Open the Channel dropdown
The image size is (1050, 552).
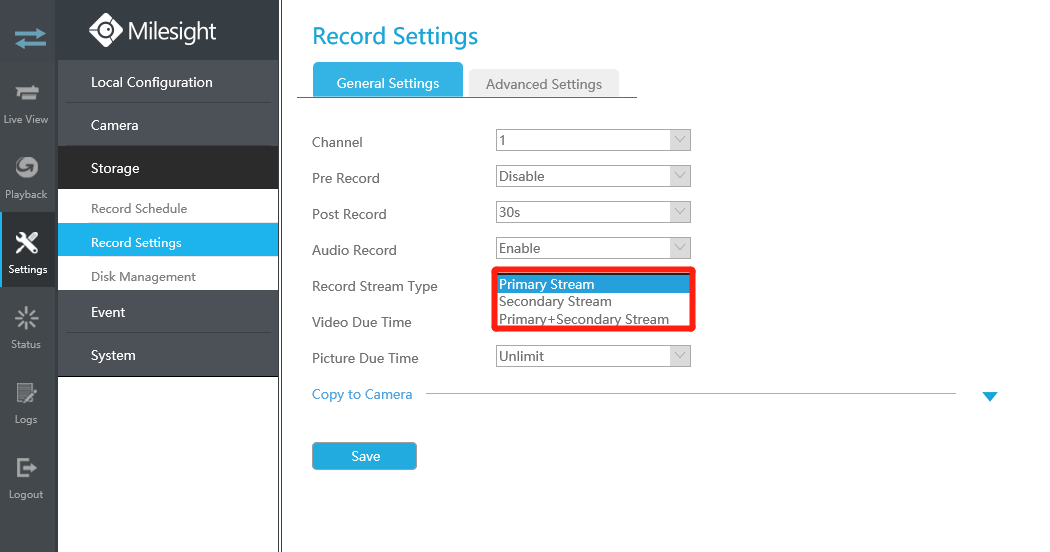[x=593, y=140]
